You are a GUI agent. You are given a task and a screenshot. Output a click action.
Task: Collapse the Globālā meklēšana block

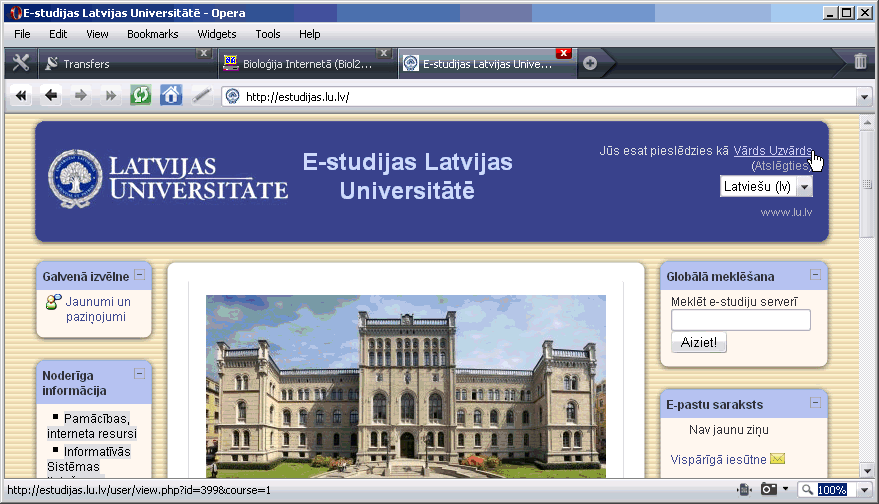click(x=816, y=275)
